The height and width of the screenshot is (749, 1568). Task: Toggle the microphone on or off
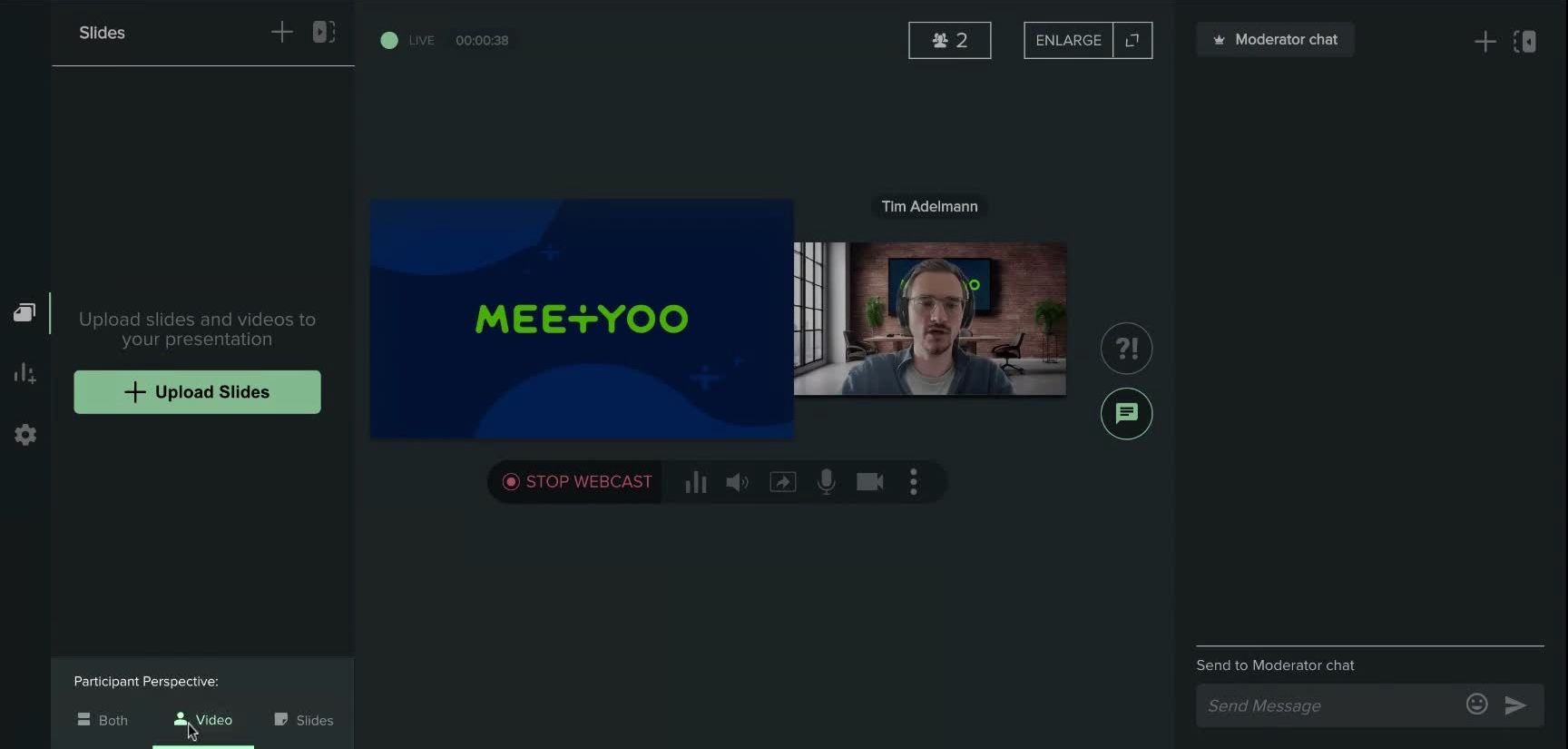click(x=826, y=482)
